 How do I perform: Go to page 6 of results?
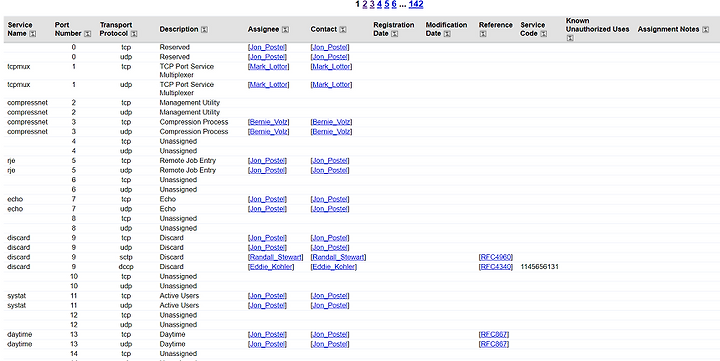tap(394, 4)
